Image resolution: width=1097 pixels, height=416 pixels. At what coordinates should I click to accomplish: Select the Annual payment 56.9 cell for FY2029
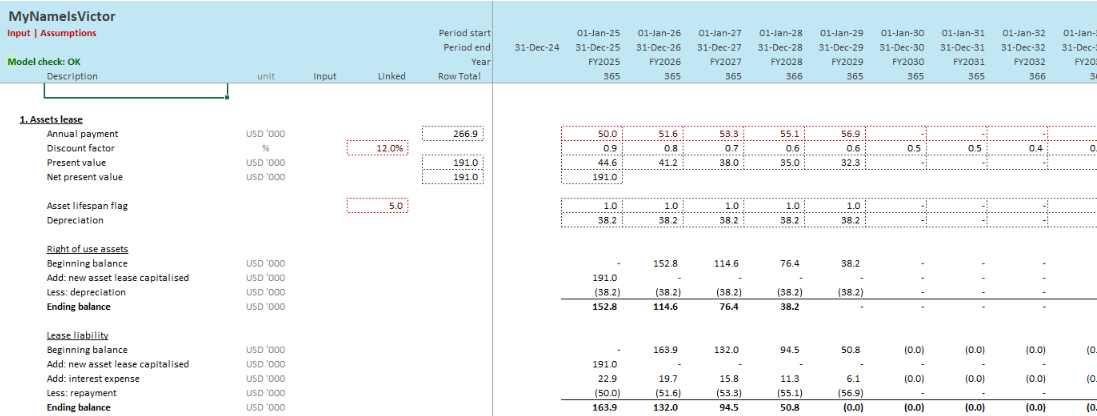pyautogui.click(x=836, y=134)
